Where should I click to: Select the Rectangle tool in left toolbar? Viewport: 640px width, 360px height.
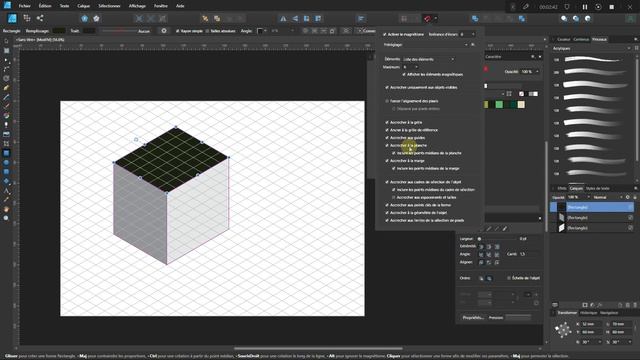point(6,153)
